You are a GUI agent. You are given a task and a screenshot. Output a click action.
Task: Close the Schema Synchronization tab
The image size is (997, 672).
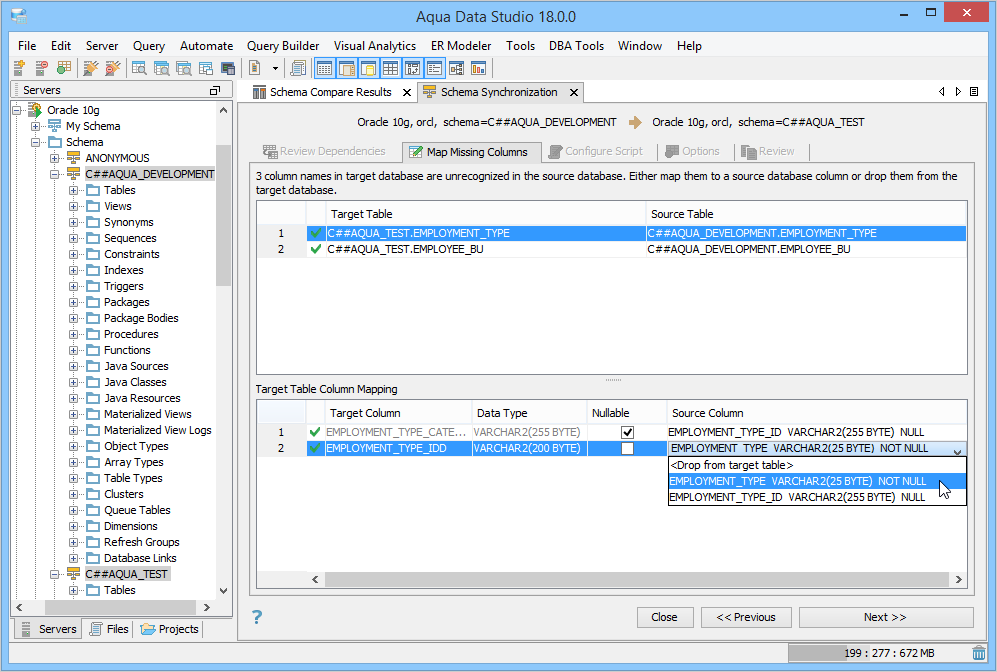point(574,92)
